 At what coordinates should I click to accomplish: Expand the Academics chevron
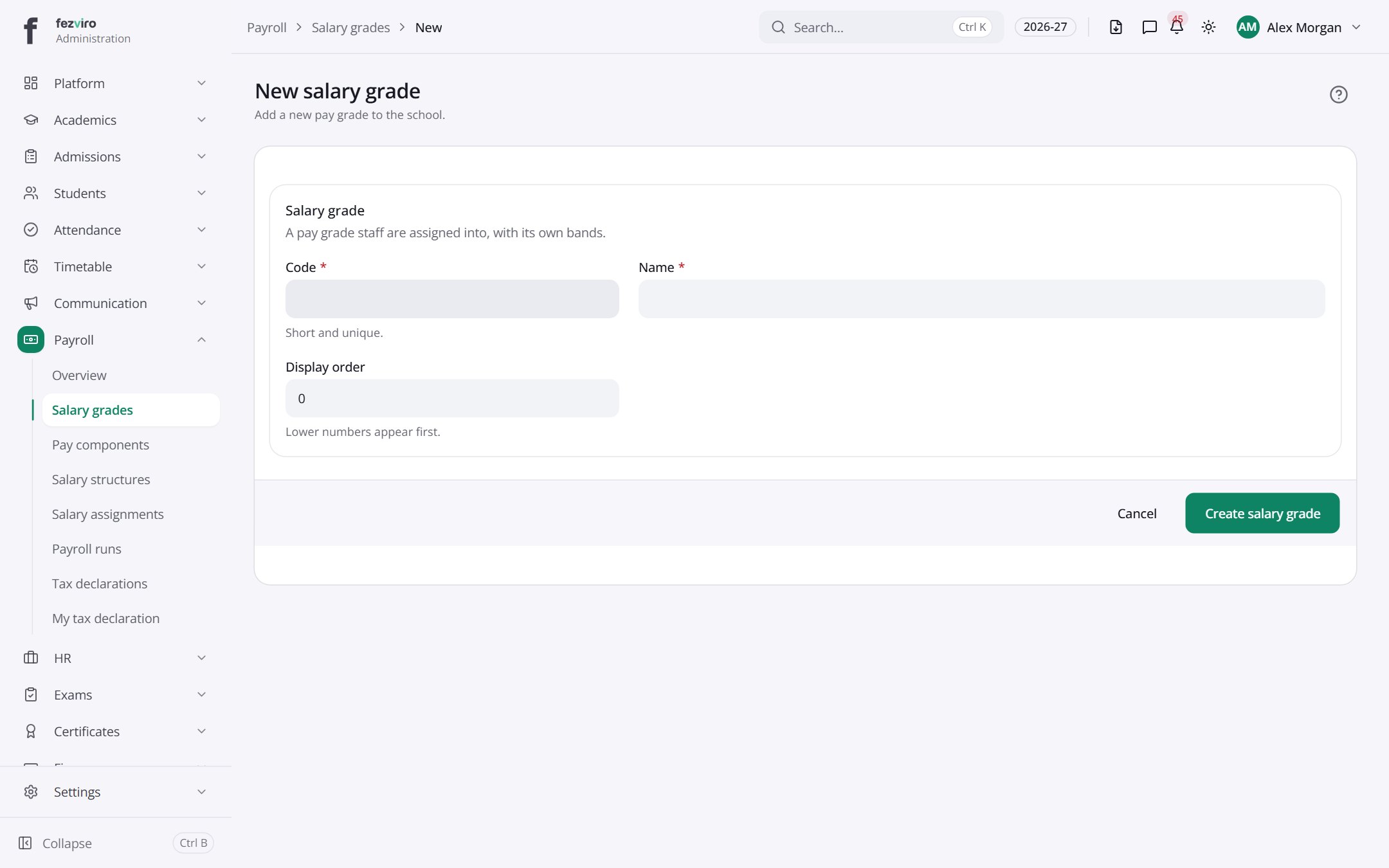pos(201,120)
